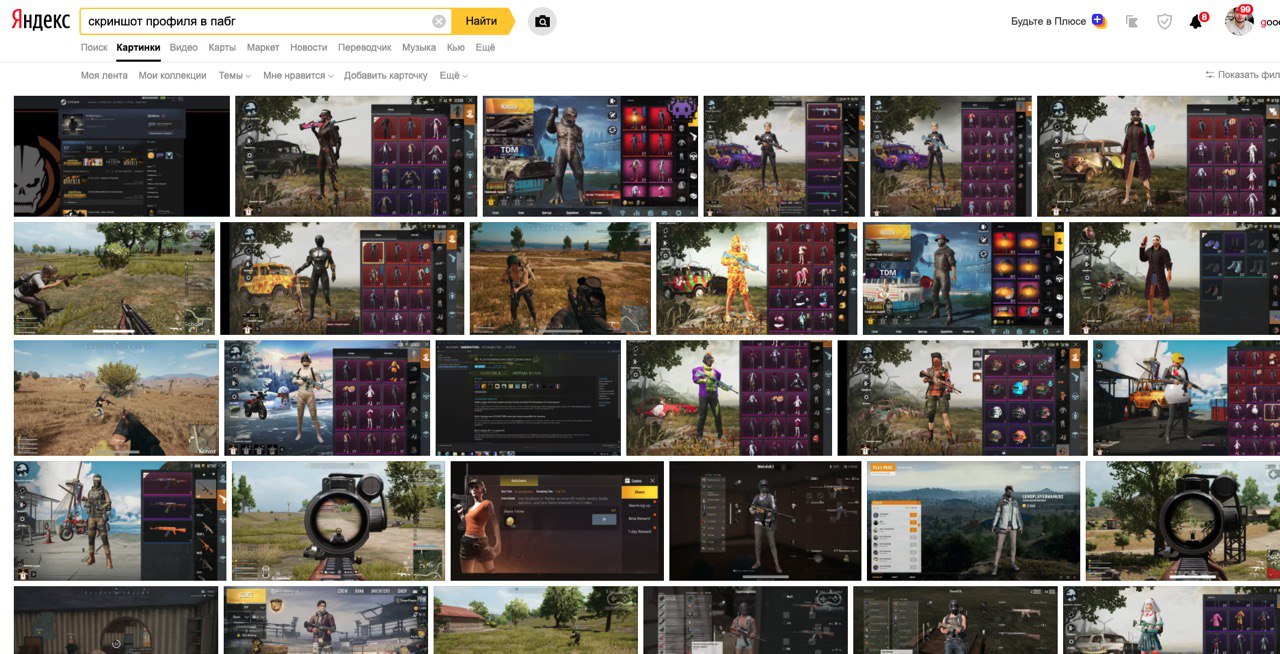This screenshot has height=654, width=1280.
Task: Expand the Ещё dropdown after Добавить карточку
Action: [x=453, y=75]
